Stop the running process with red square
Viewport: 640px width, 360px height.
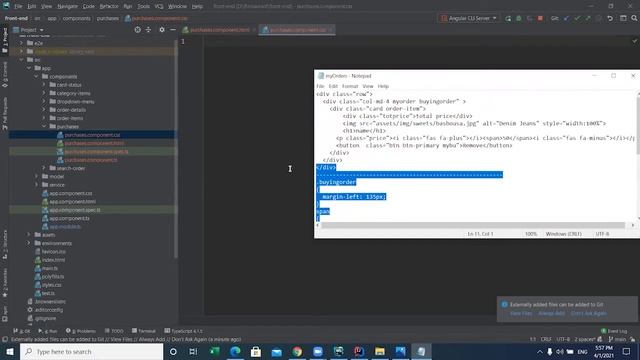[540, 18]
